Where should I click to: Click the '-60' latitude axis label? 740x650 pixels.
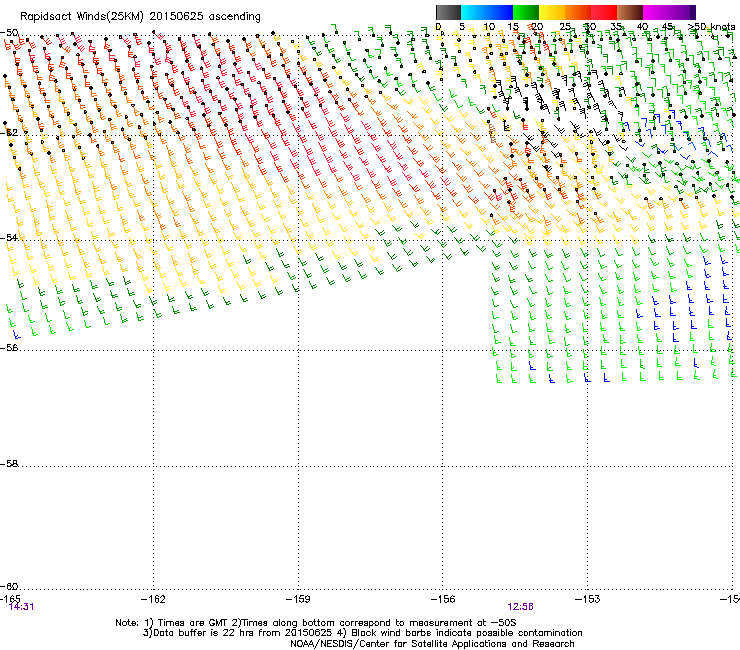(x=9, y=586)
